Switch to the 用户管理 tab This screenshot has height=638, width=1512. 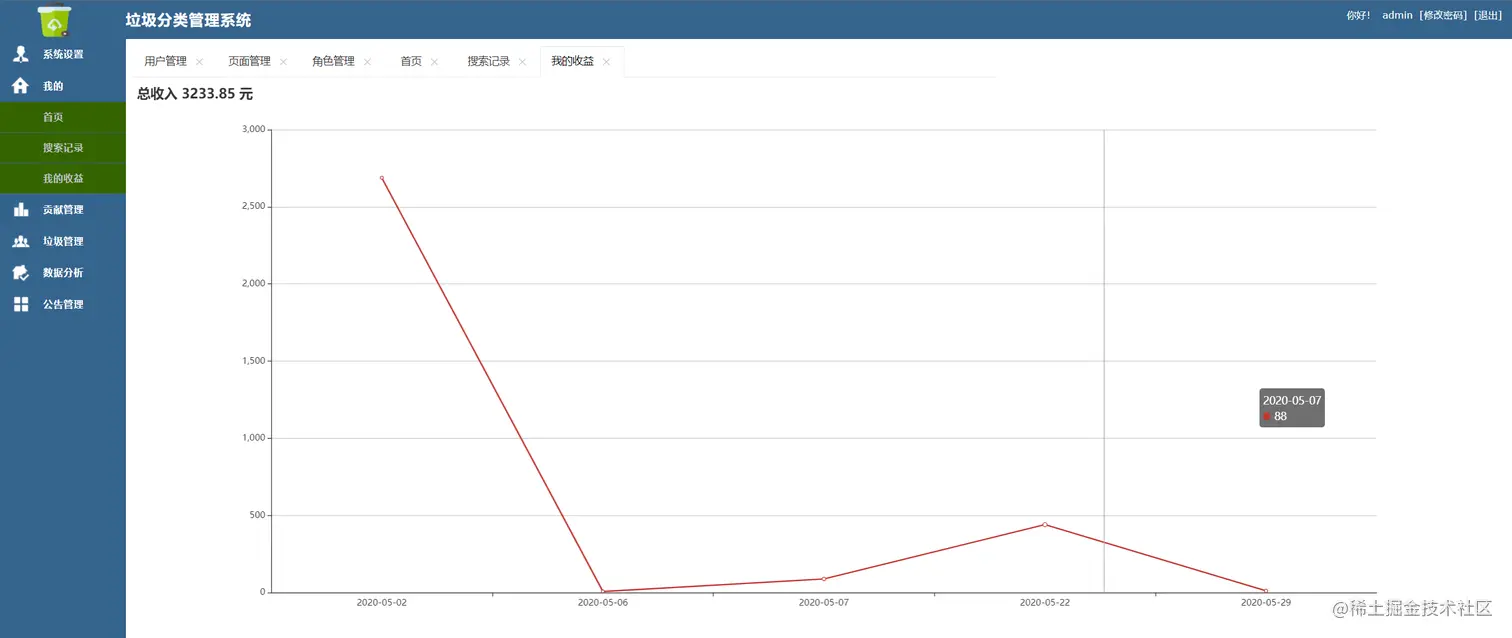pos(165,61)
